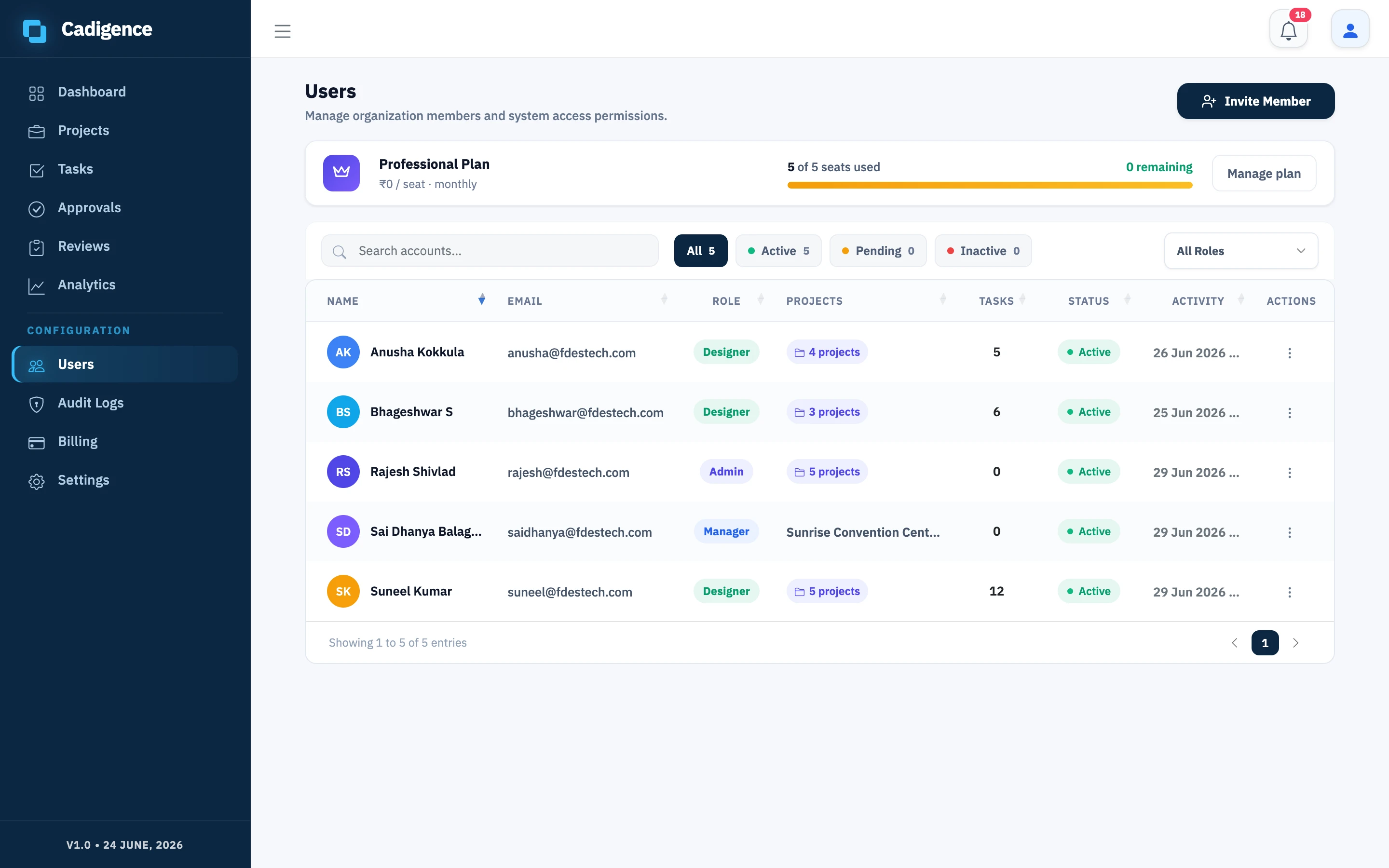
Task: Filter by All users tab
Action: pos(701,251)
